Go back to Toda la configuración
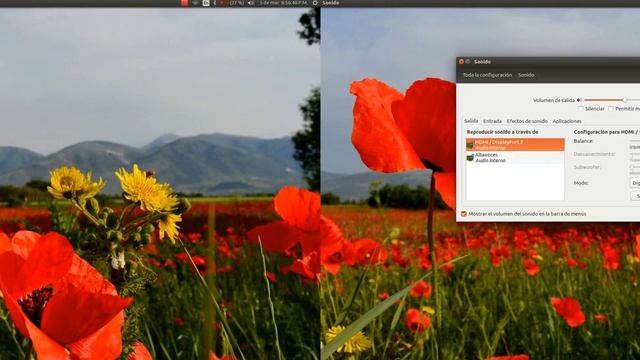This screenshot has width=640, height=360. pyautogui.click(x=487, y=75)
